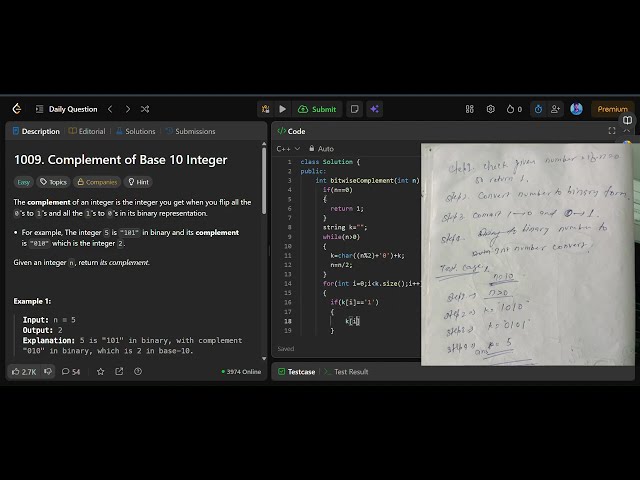Screen dimensions: 640x480
Task: Click the streak flame counter
Action: coord(514,109)
